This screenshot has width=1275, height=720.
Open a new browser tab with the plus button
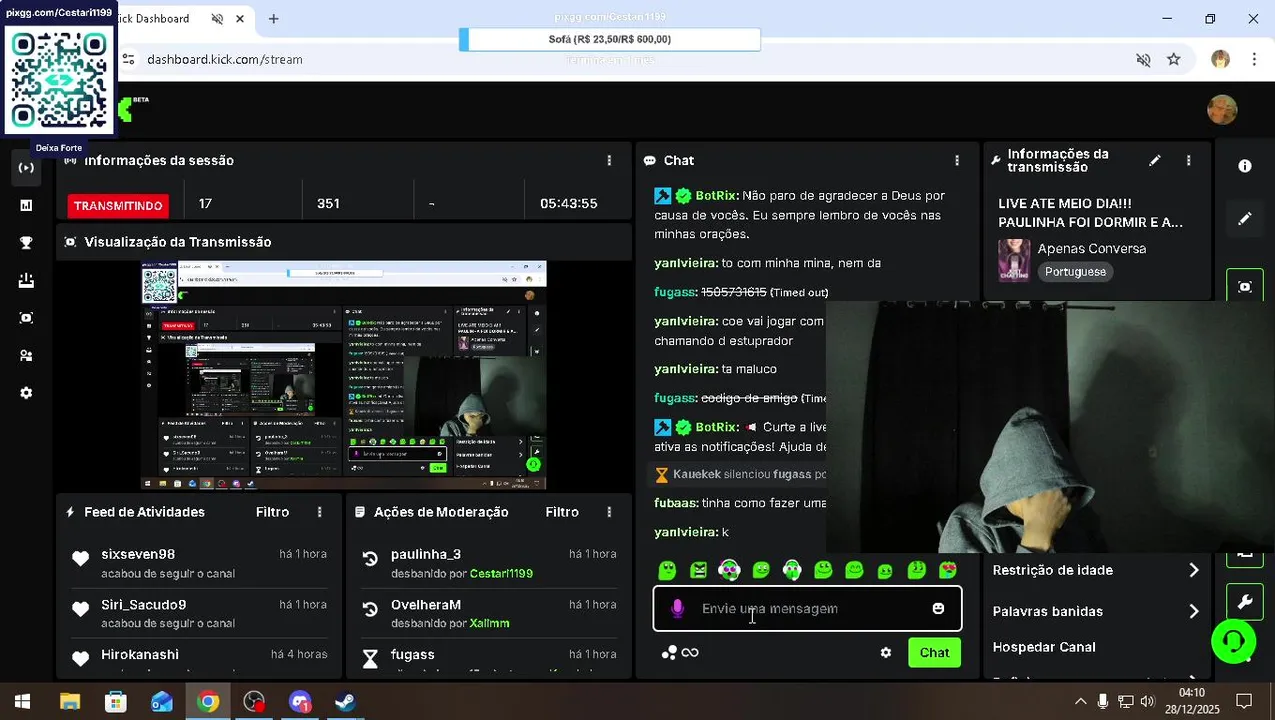point(273,19)
